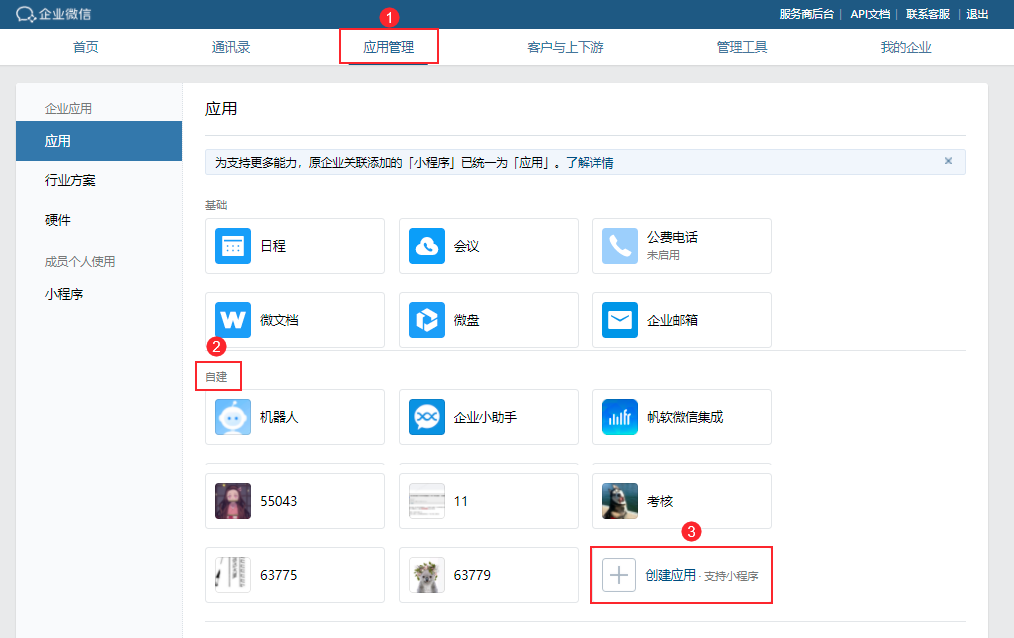Click the 微盘 app name
Viewport: 1014px width, 638px height.
point(466,320)
